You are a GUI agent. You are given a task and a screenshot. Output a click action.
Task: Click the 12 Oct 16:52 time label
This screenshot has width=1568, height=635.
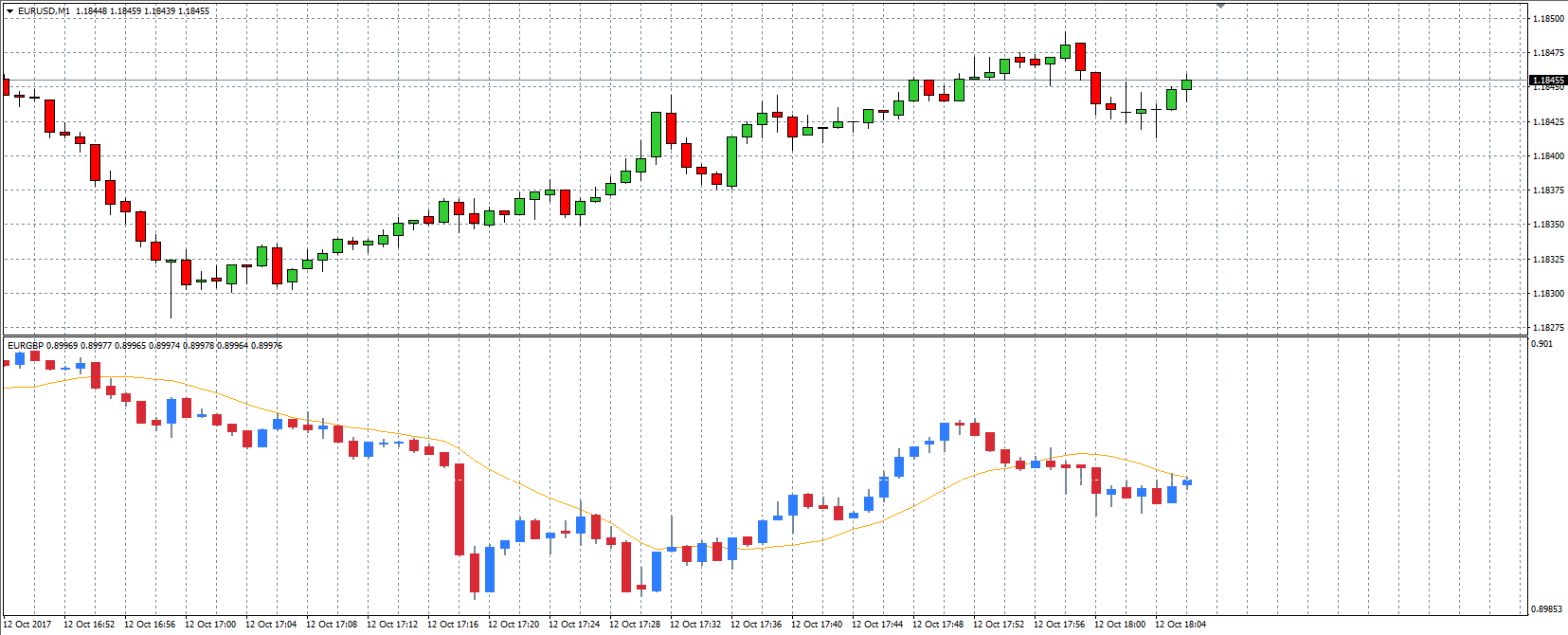(x=89, y=625)
